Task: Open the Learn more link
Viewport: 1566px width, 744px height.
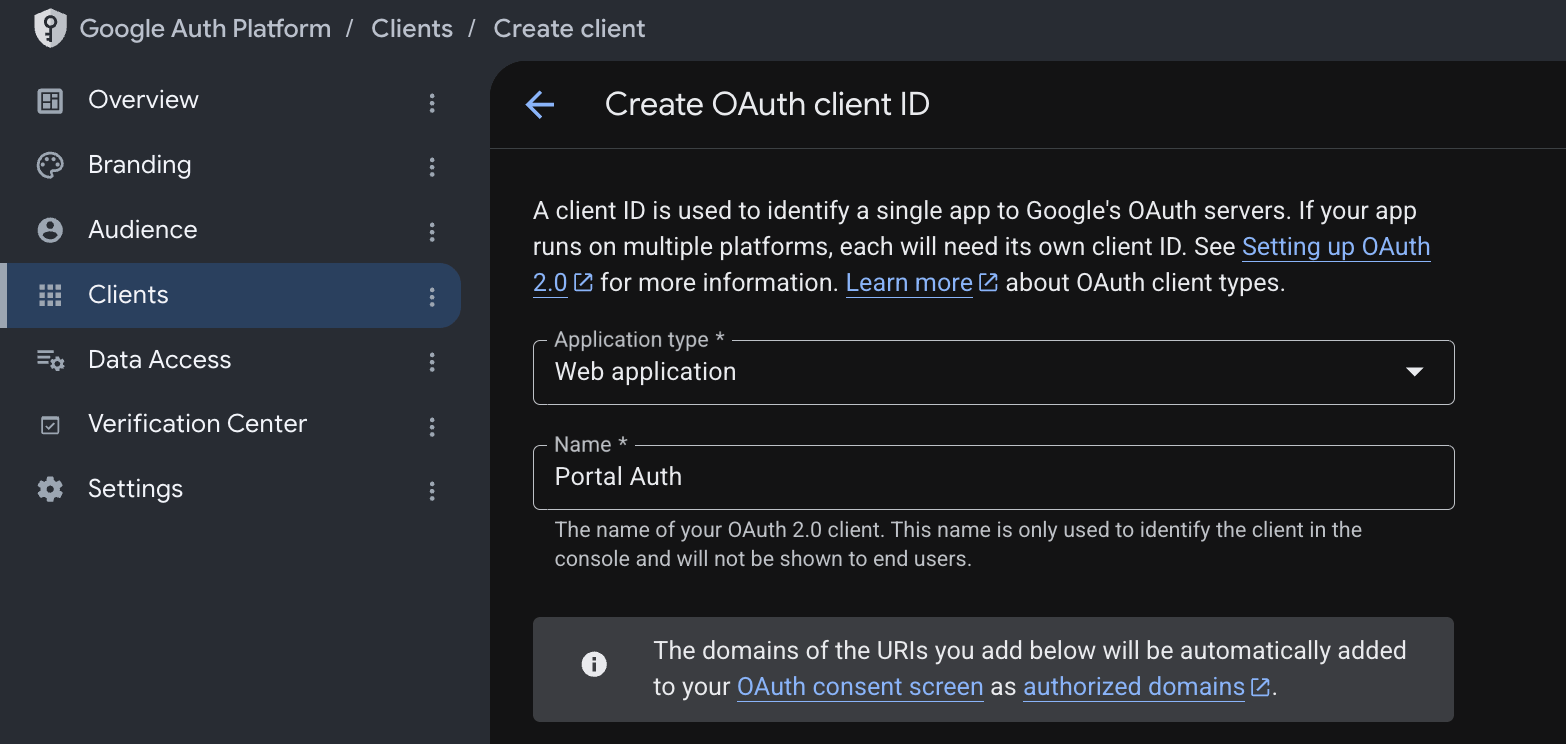Action: tap(909, 283)
